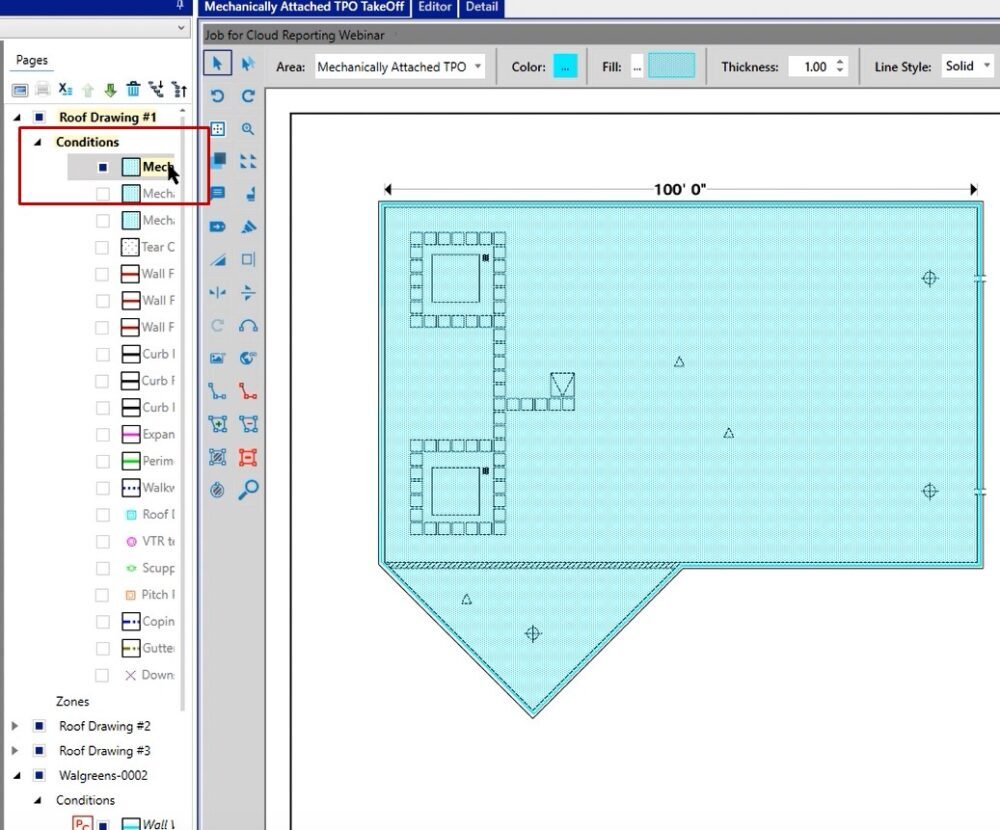Open the Detail tab
The height and width of the screenshot is (830, 1000).
tap(481, 7)
